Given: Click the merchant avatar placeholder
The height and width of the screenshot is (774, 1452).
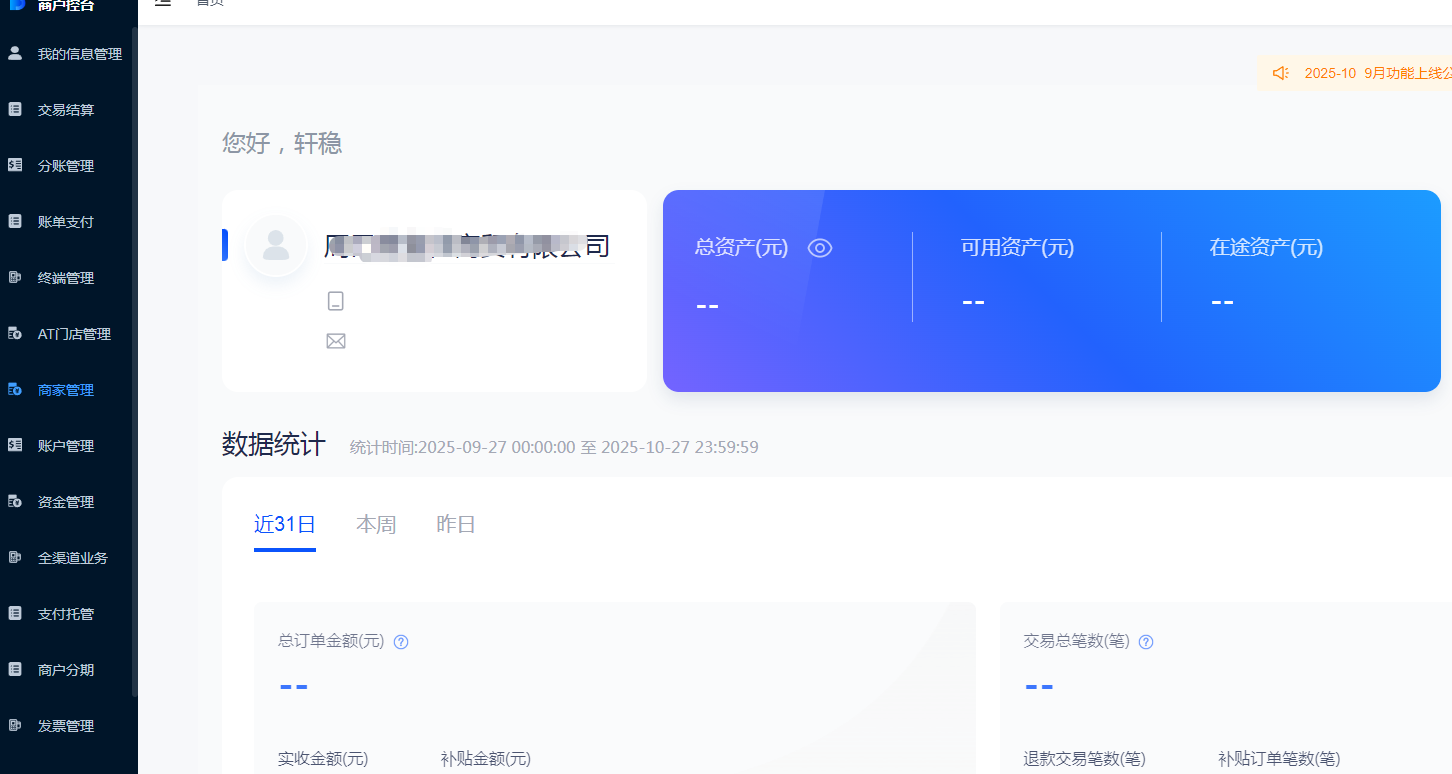Looking at the screenshot, I should (276, 245).
